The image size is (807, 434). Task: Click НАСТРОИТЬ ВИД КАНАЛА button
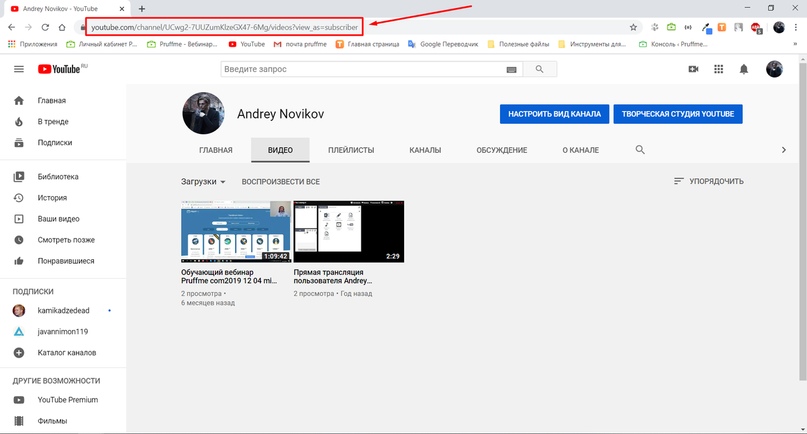(554, 114)
